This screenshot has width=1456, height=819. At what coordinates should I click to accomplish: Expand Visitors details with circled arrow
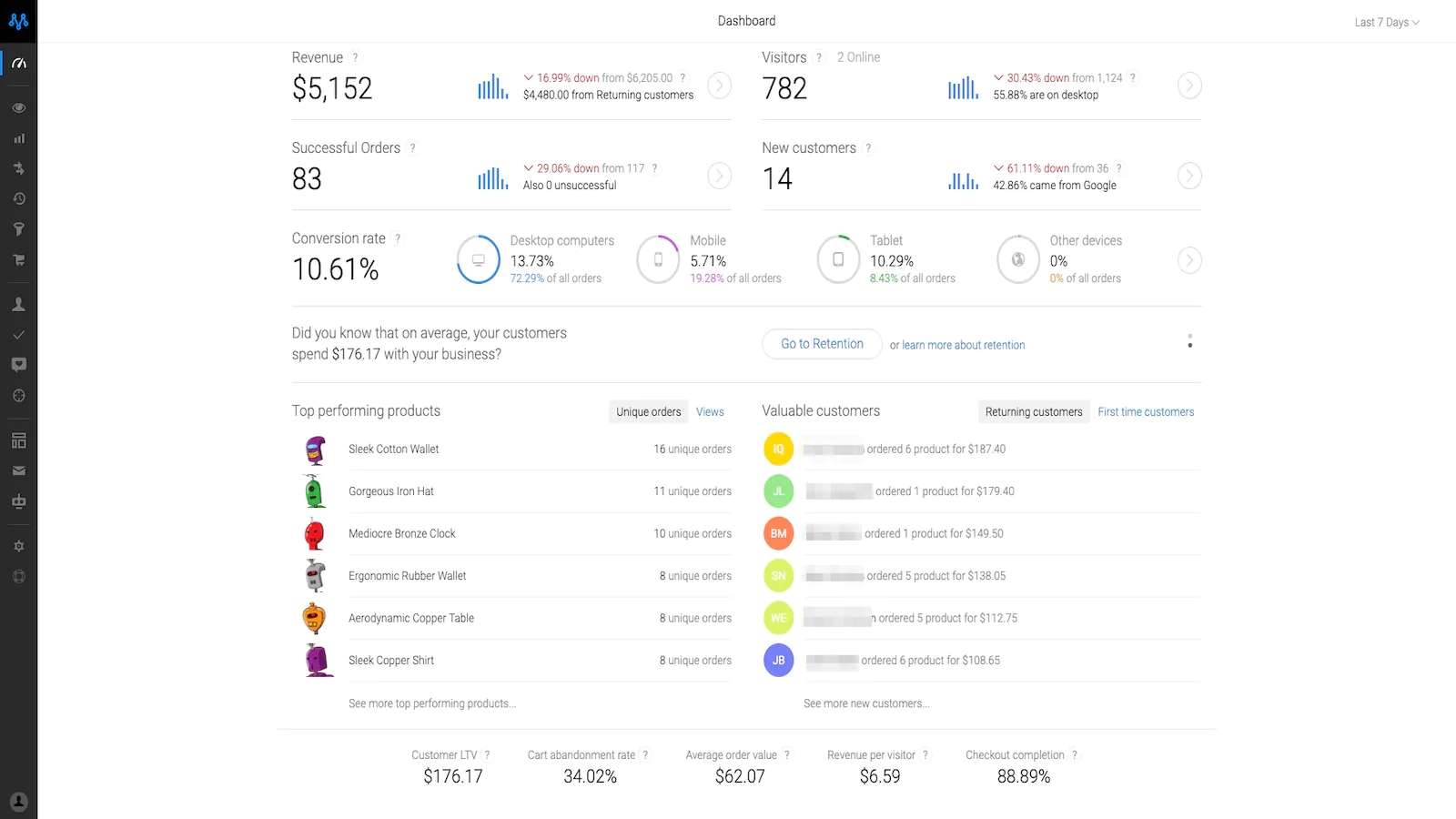point(1189,86)
